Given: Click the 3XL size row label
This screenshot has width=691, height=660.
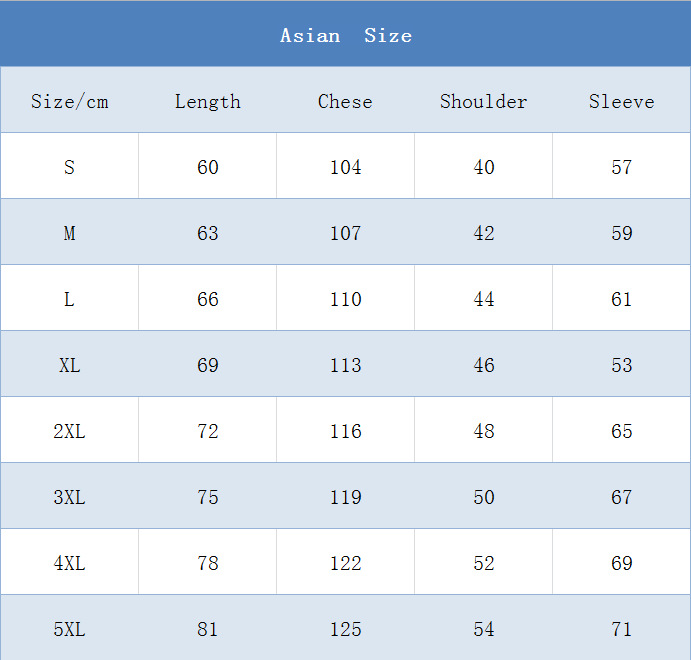Looking at the screenshot, I should click(69, 497).
